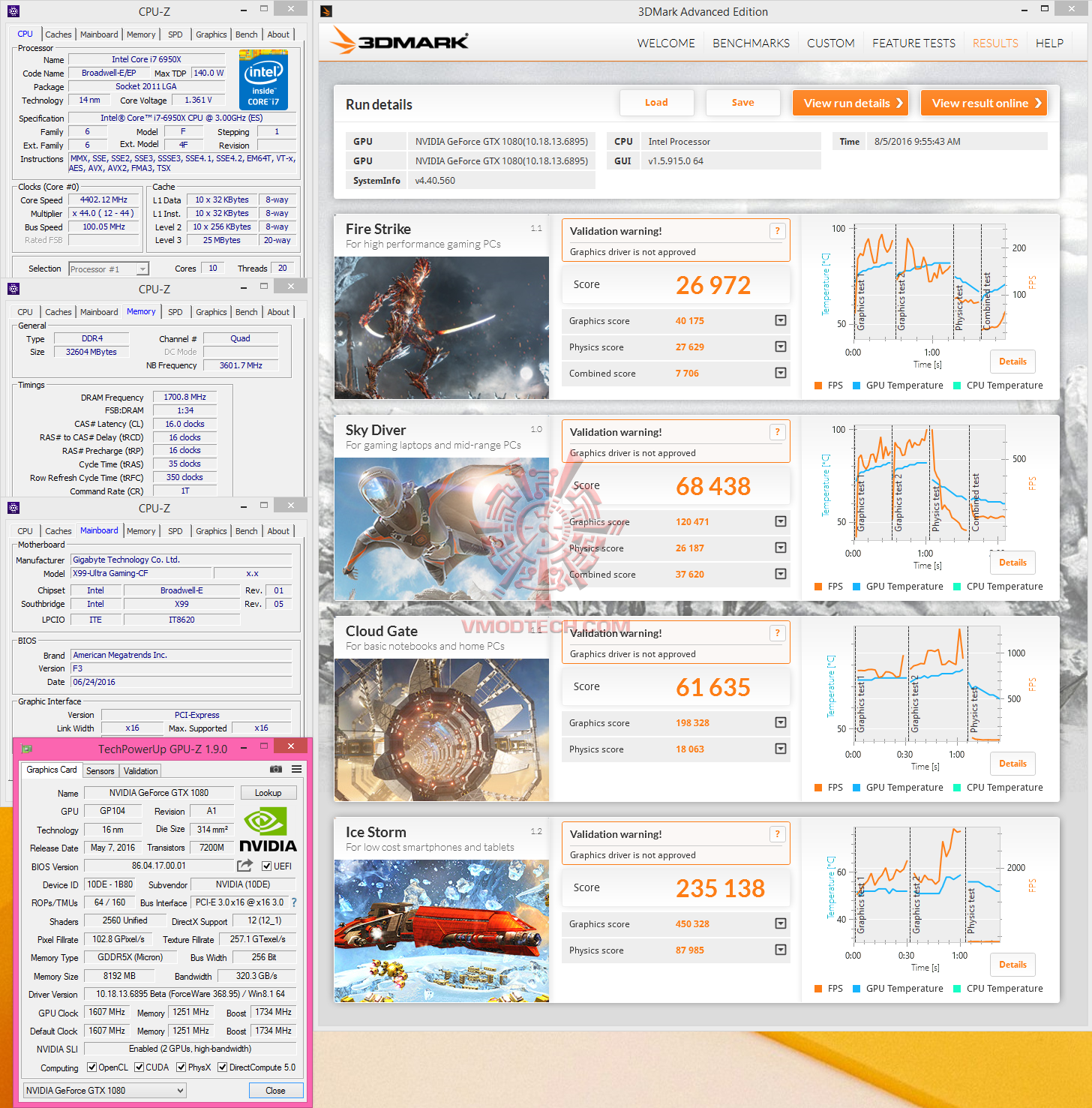The height and width of the screenshot is (1108, 1092).
Task: Click the Ice Storm benchmark thumbnail
Action: pyautogui.click(x=442, y=931)
